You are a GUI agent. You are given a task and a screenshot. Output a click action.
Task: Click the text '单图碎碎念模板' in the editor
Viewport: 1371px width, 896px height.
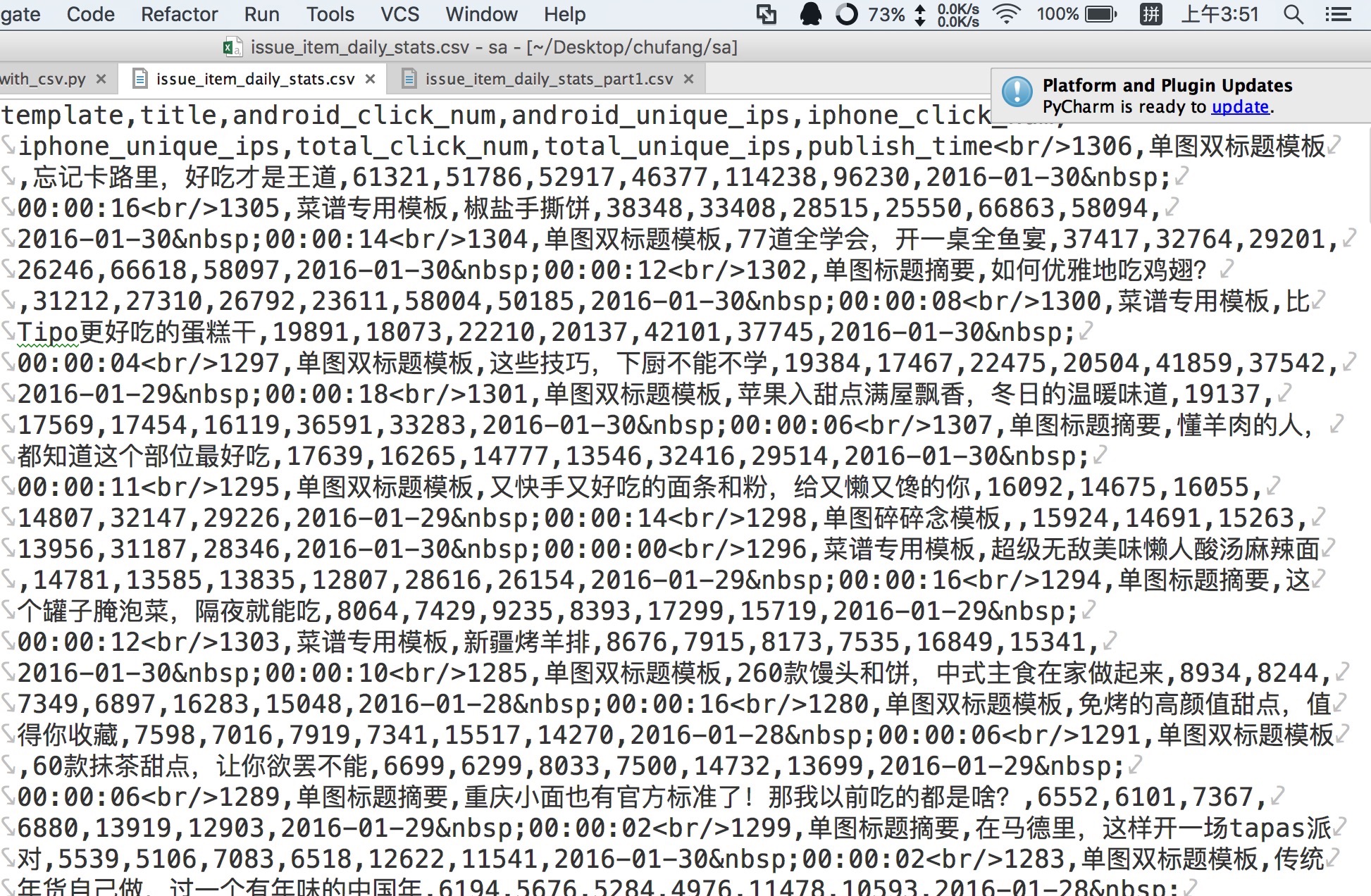tap(912, 518)
